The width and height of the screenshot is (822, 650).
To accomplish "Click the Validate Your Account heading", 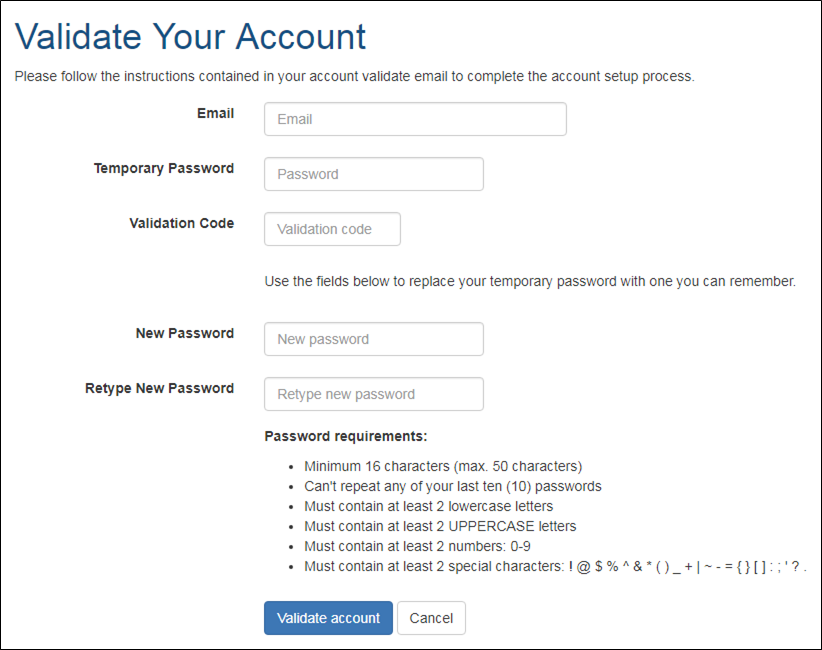I will [189, 37].
